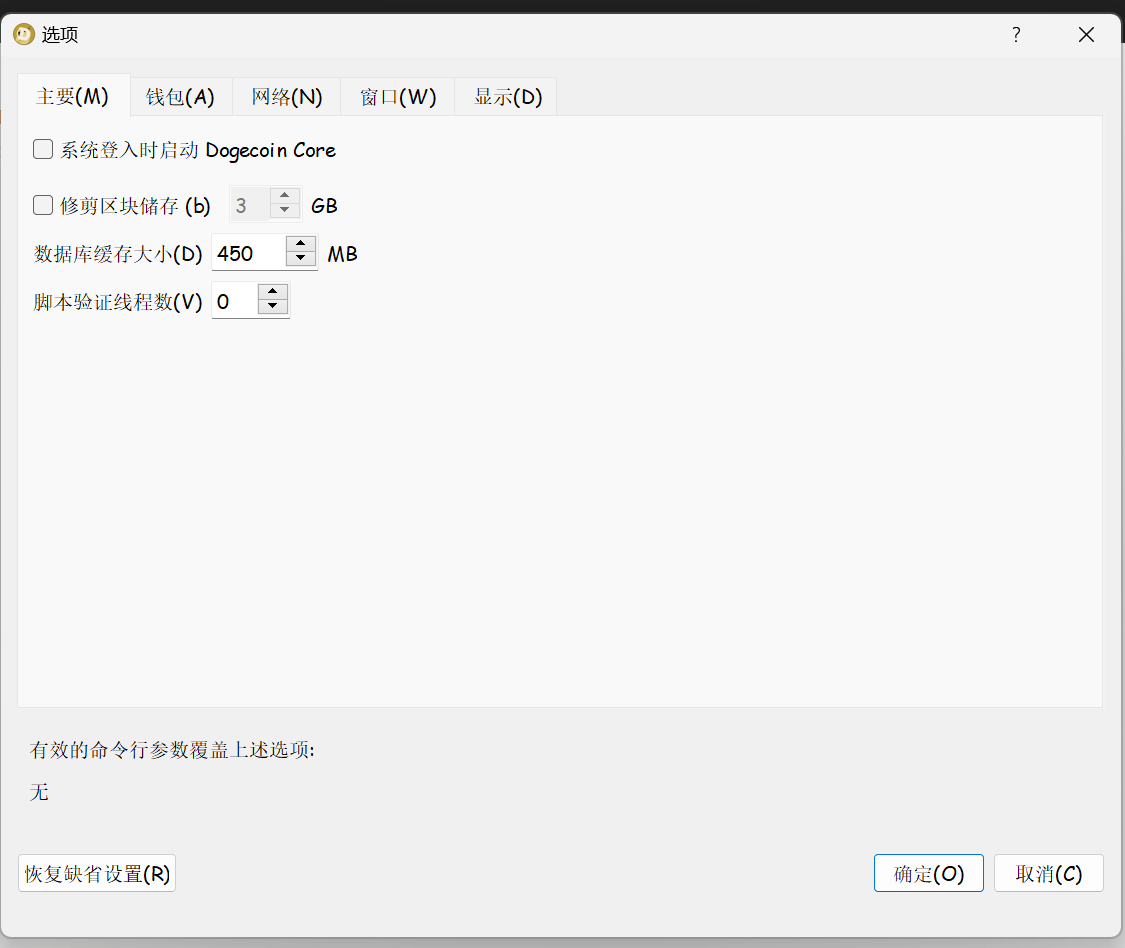Image resolution: width=1125 pixels, height=948 pixels.
Task: Switch to the 主要(M) tab
Action: click(x=73, y=97)
